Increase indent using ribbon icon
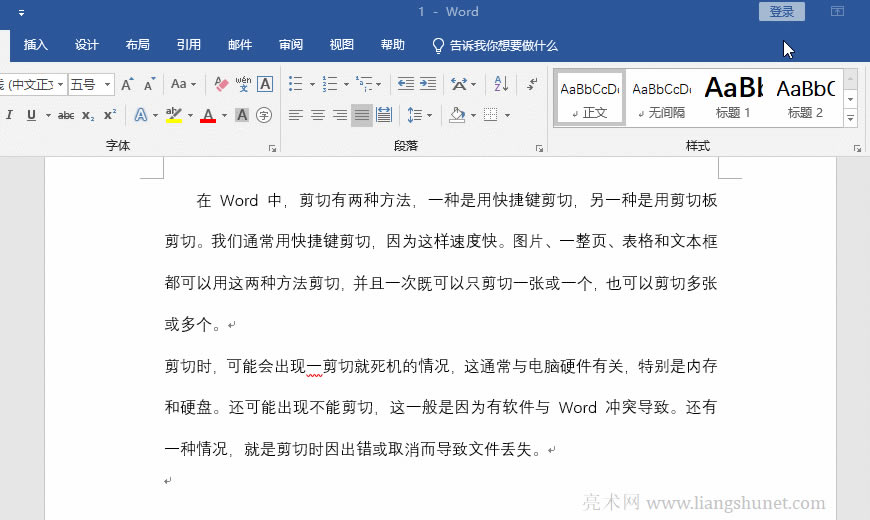Viewport: 870px width, 520px height. pos(428,84)
